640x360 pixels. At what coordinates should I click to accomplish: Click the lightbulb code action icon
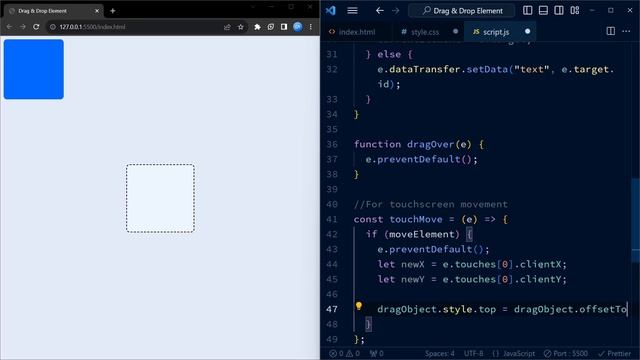358,306
